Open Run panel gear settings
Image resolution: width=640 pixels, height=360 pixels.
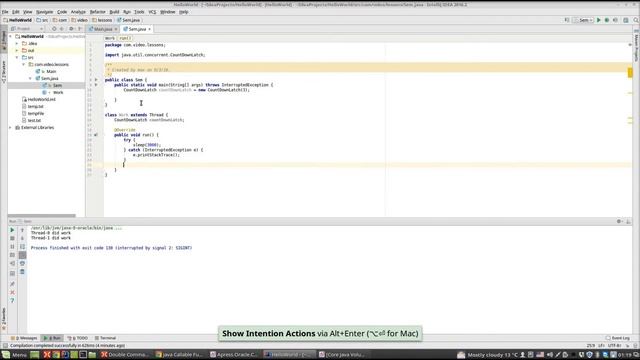619,221
